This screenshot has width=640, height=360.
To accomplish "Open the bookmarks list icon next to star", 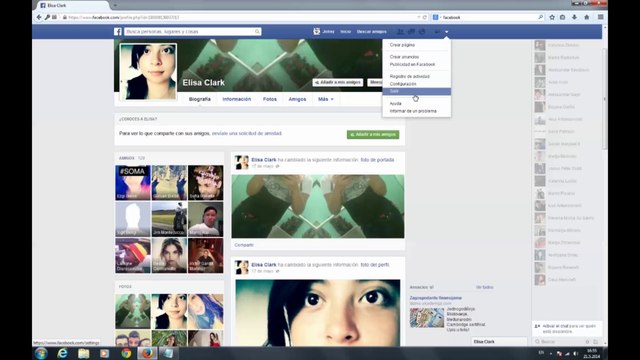I will click(x=562, y=17).
